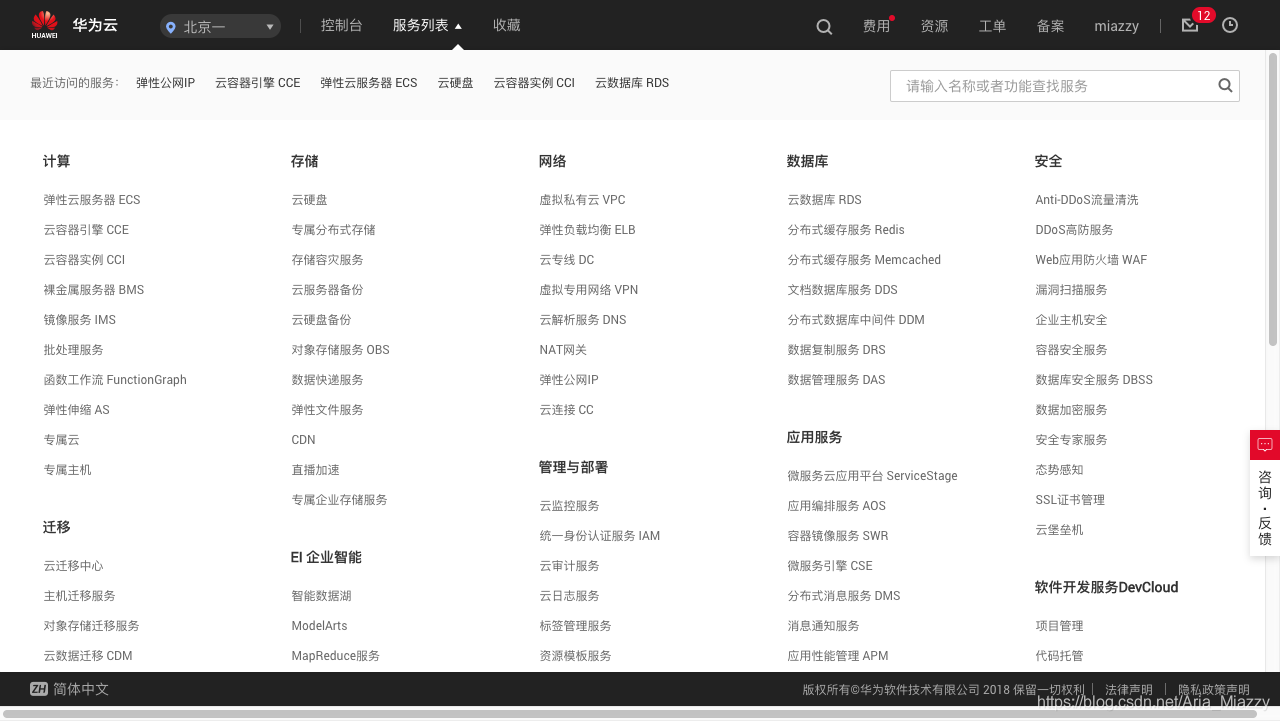Screen dimensions: 1280x721
Task: Open the 备案 menu
Action: click(x=1050, y=26)
